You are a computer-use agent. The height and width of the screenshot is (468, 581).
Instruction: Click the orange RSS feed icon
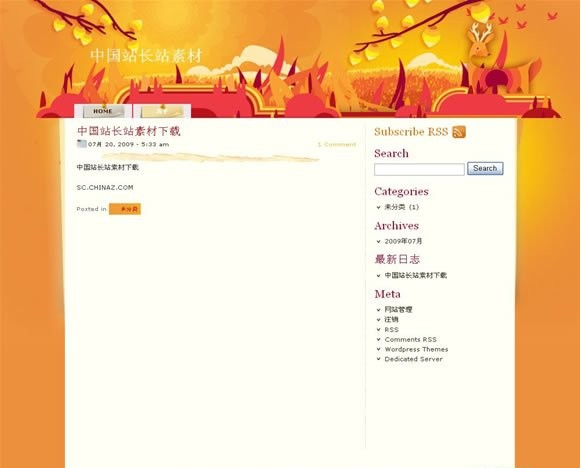click(x=459, y=132)
